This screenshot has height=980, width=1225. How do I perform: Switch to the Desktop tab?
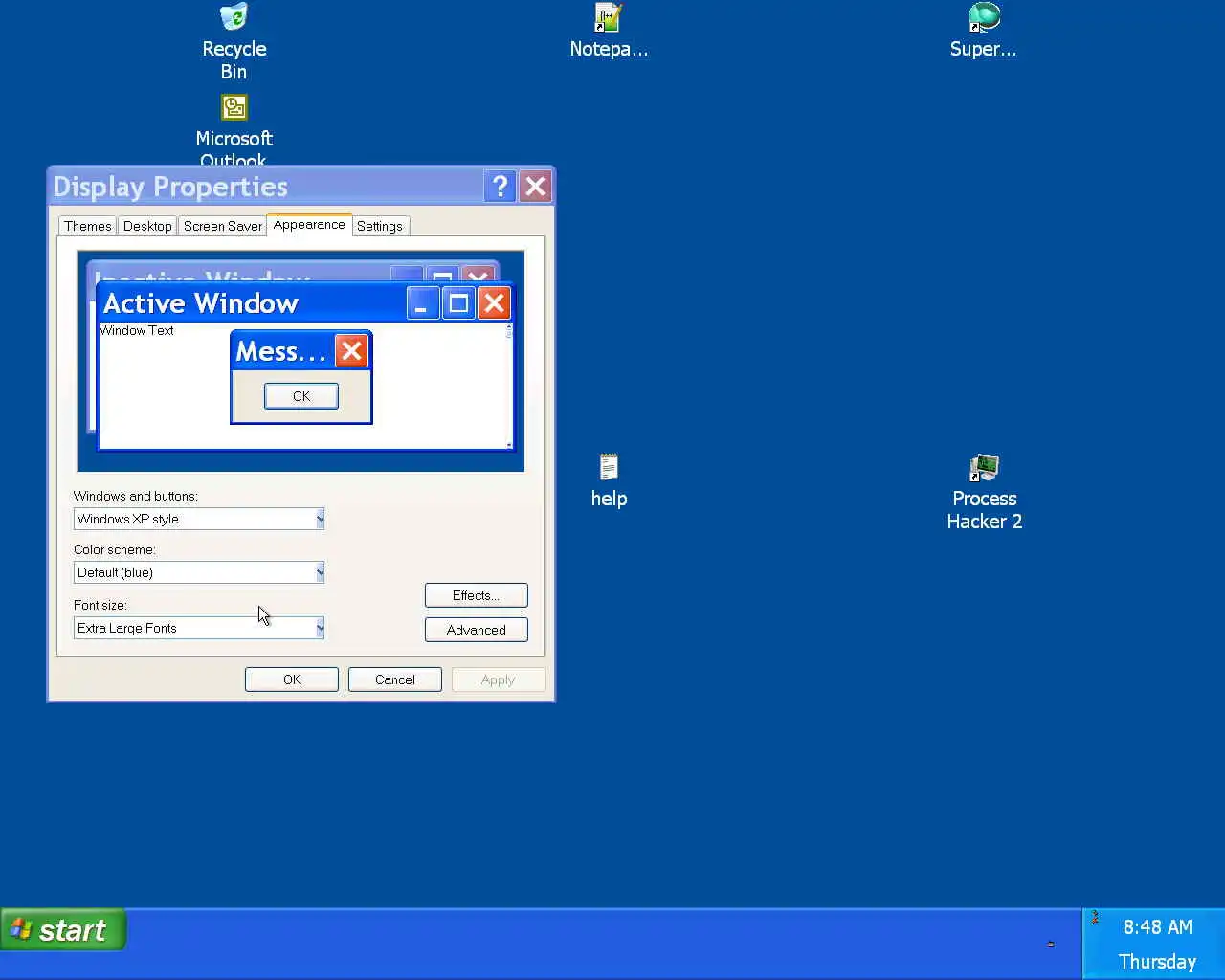pyautogui.click(x=147, y=226)
